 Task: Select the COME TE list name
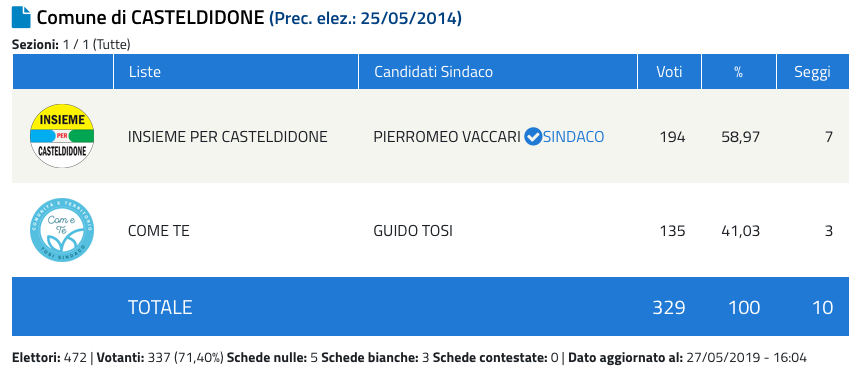pyautogui.click(x=159, y=231)
